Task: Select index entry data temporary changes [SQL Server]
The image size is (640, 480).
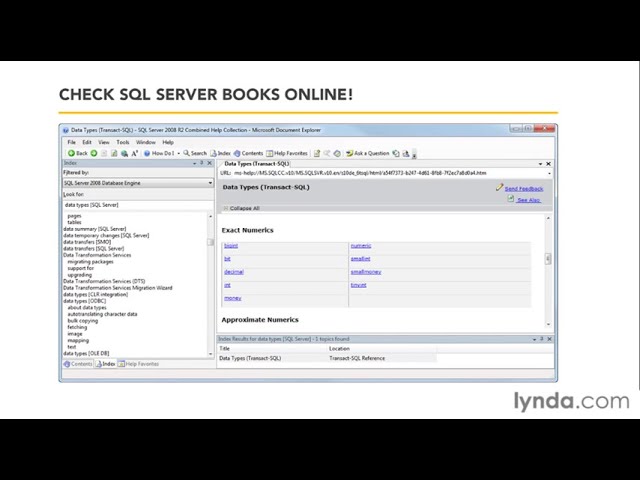Action: (106, 236)
